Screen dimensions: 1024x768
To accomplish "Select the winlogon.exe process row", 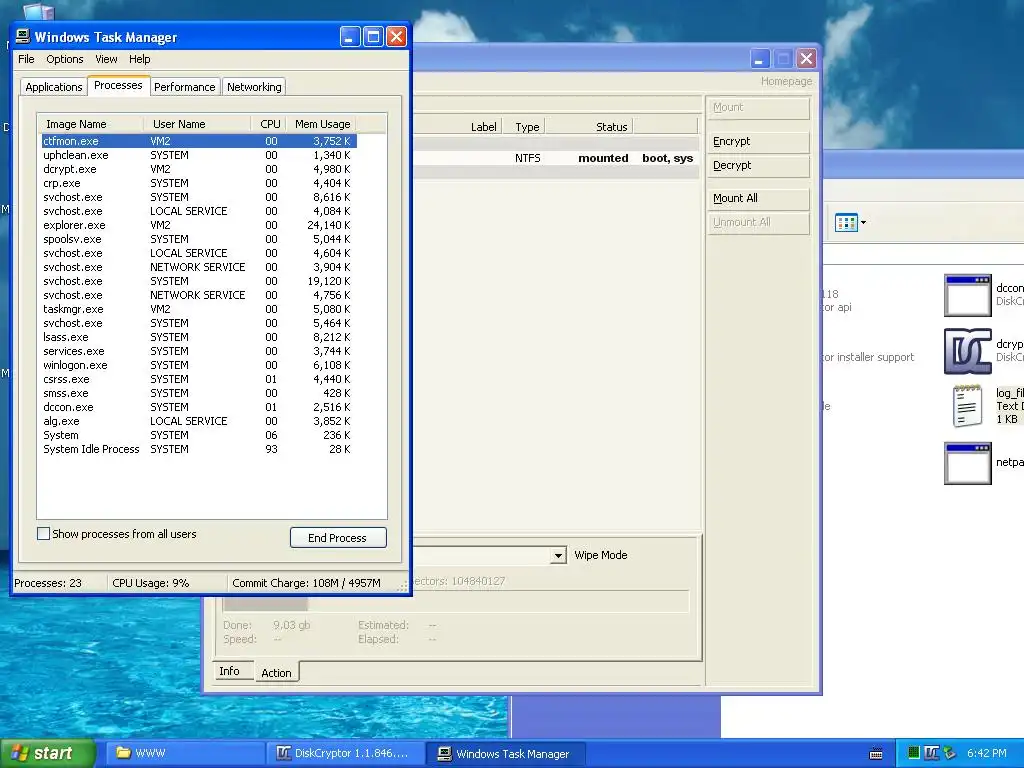I will click(199, 365).
